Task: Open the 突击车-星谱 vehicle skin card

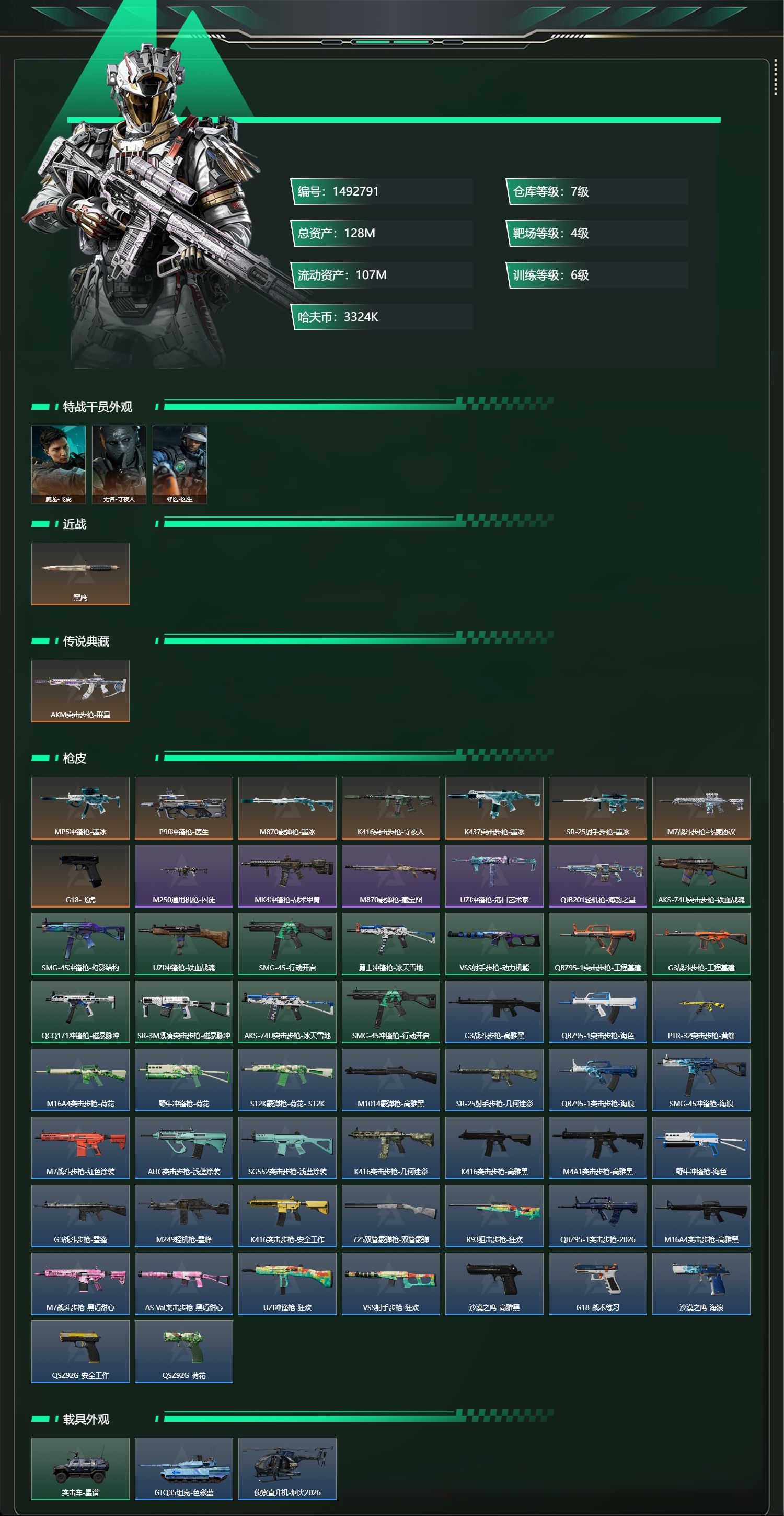Action: (80, 1469)
